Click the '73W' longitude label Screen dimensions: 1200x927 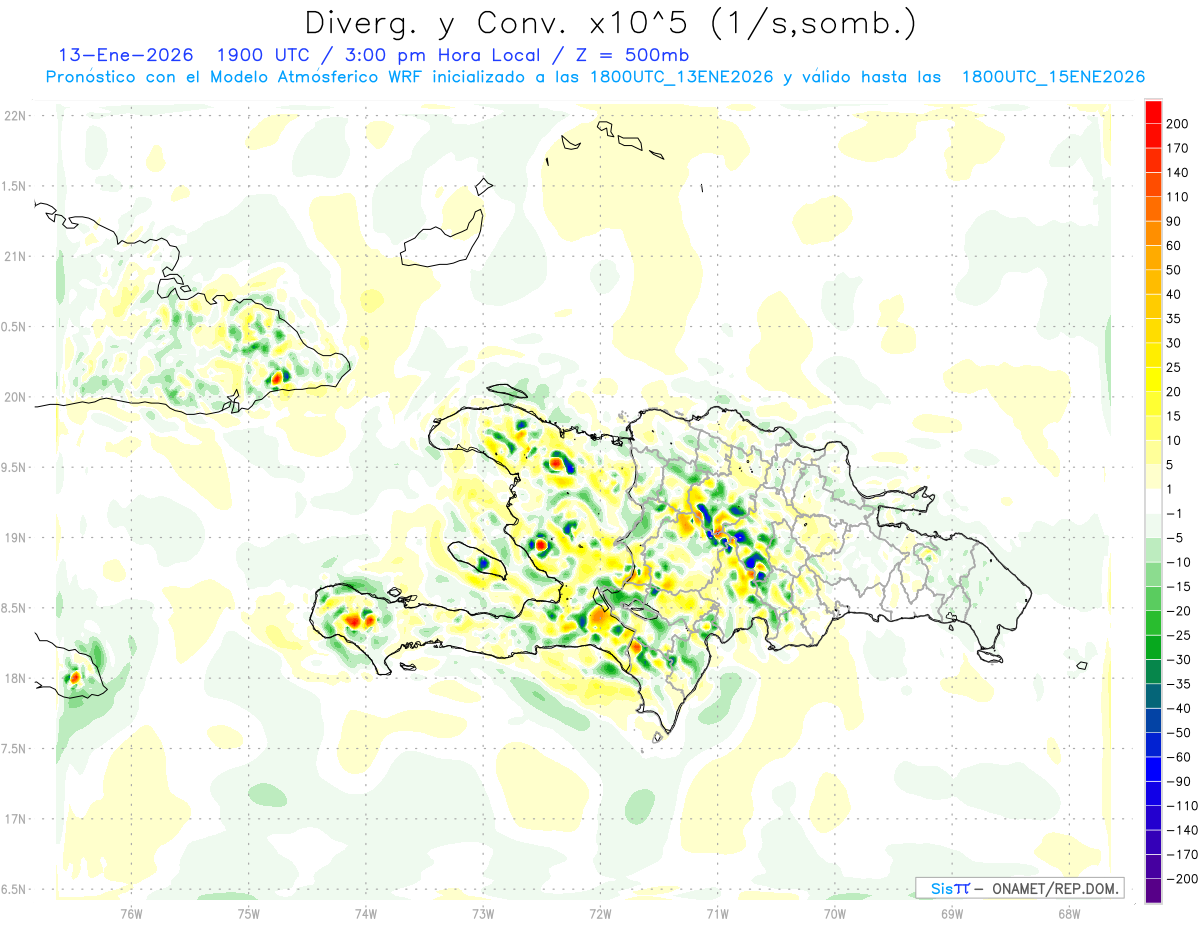pos(483,914)
